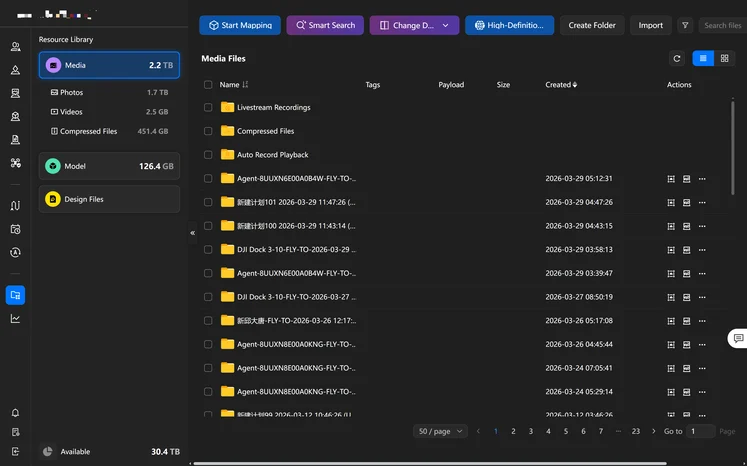Screen dimensions: 747x466
Task: Toggle the select-all checkbox in header
Action: [x=208, y=85]
